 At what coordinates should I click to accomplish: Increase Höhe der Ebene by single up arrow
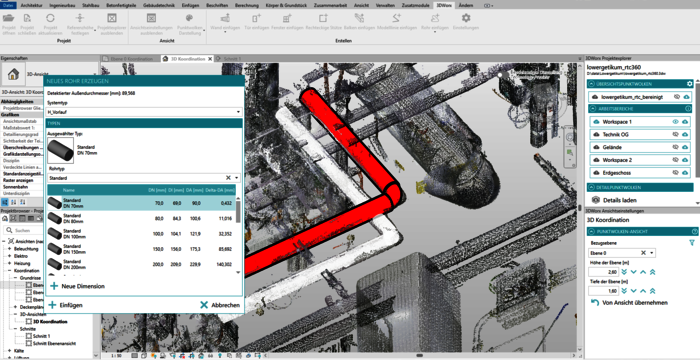[643, 272]
